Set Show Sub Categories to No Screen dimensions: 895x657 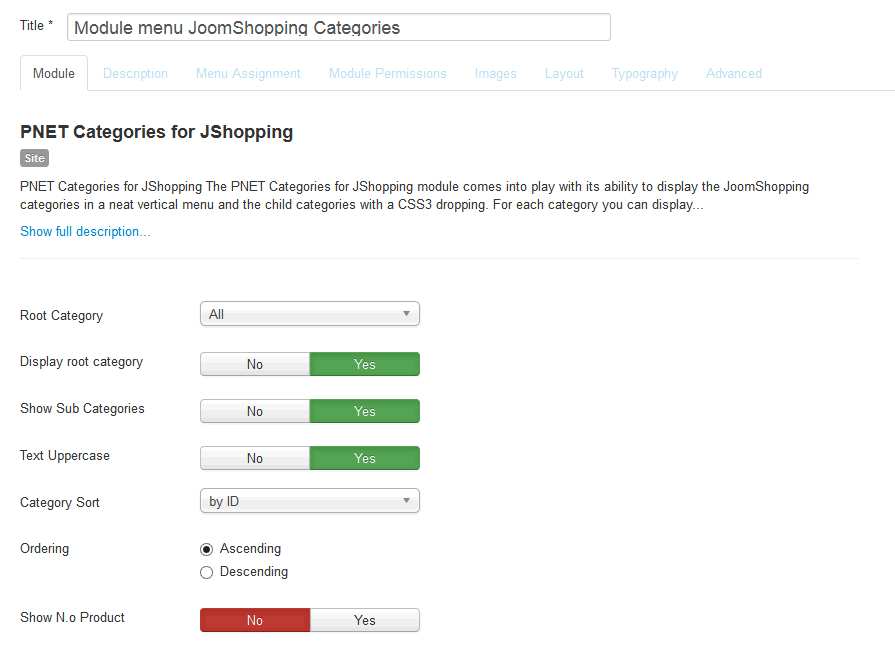point(255,411)
